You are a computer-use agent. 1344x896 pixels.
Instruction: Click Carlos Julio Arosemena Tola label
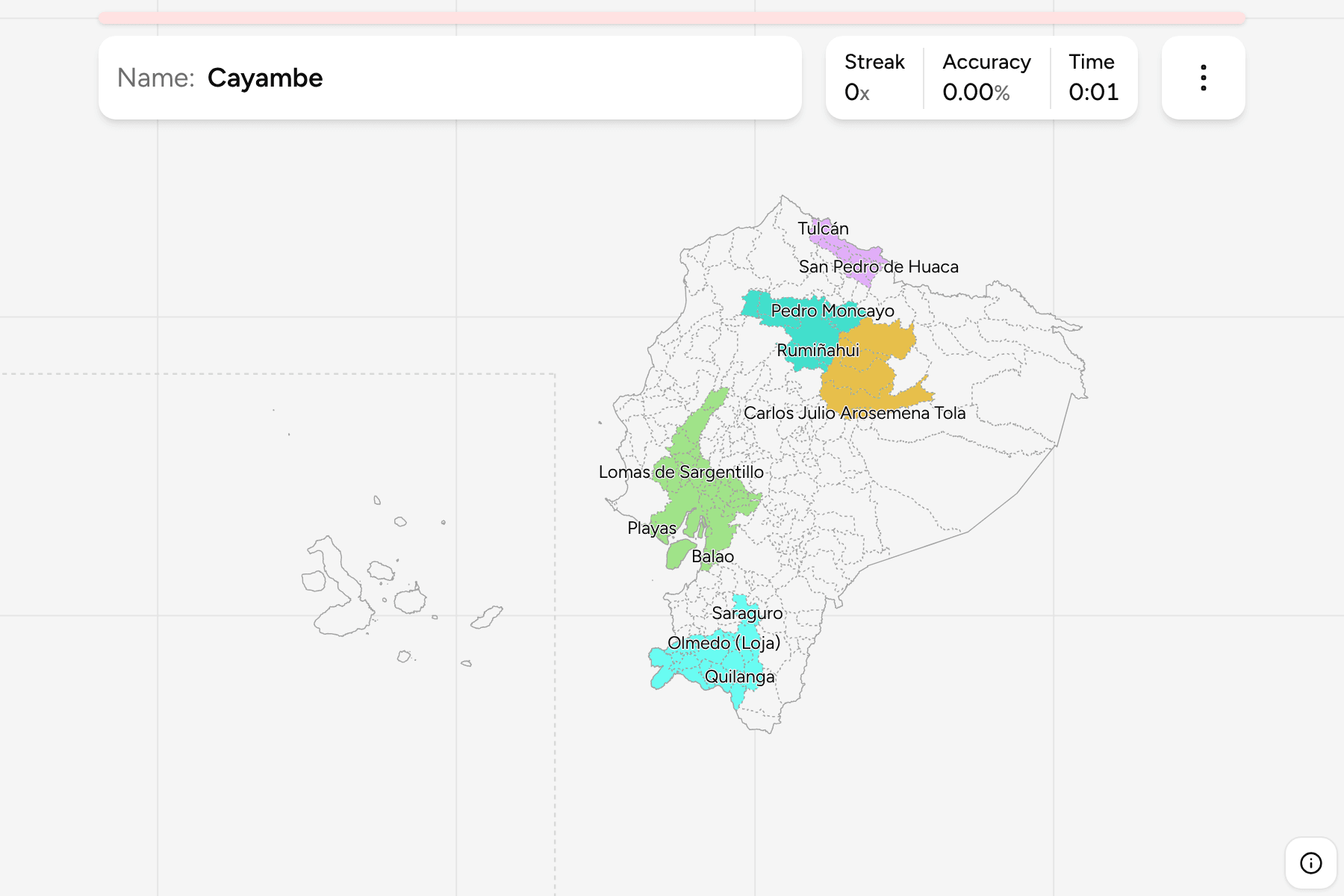(854, 413)
